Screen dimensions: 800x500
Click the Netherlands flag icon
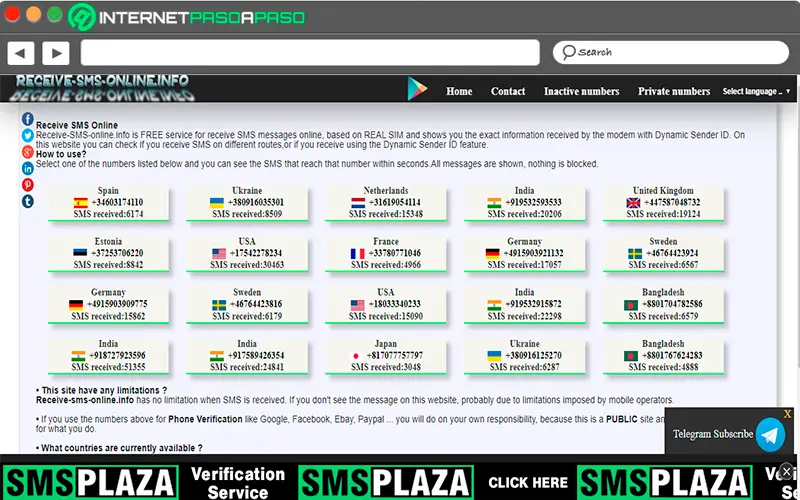click(358, 203)
